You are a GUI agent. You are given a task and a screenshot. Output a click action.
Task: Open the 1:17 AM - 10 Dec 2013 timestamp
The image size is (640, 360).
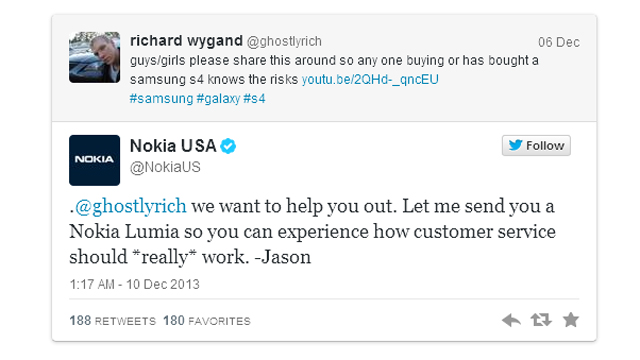click(135, 284)
